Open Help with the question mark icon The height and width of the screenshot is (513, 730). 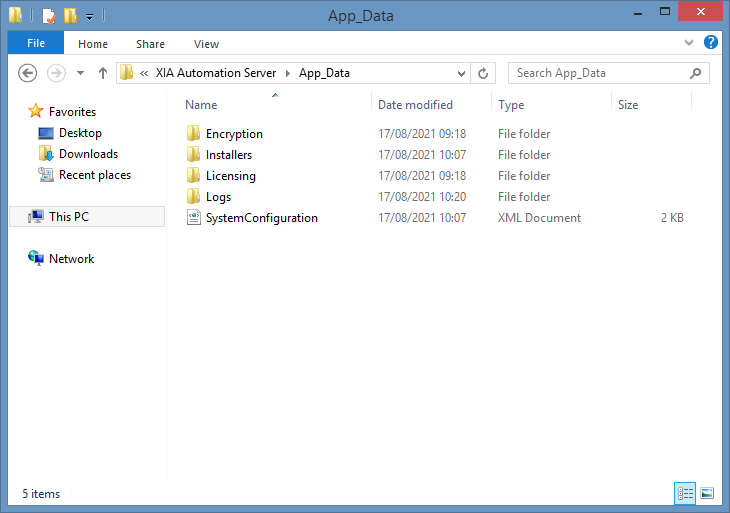point(710,42)
